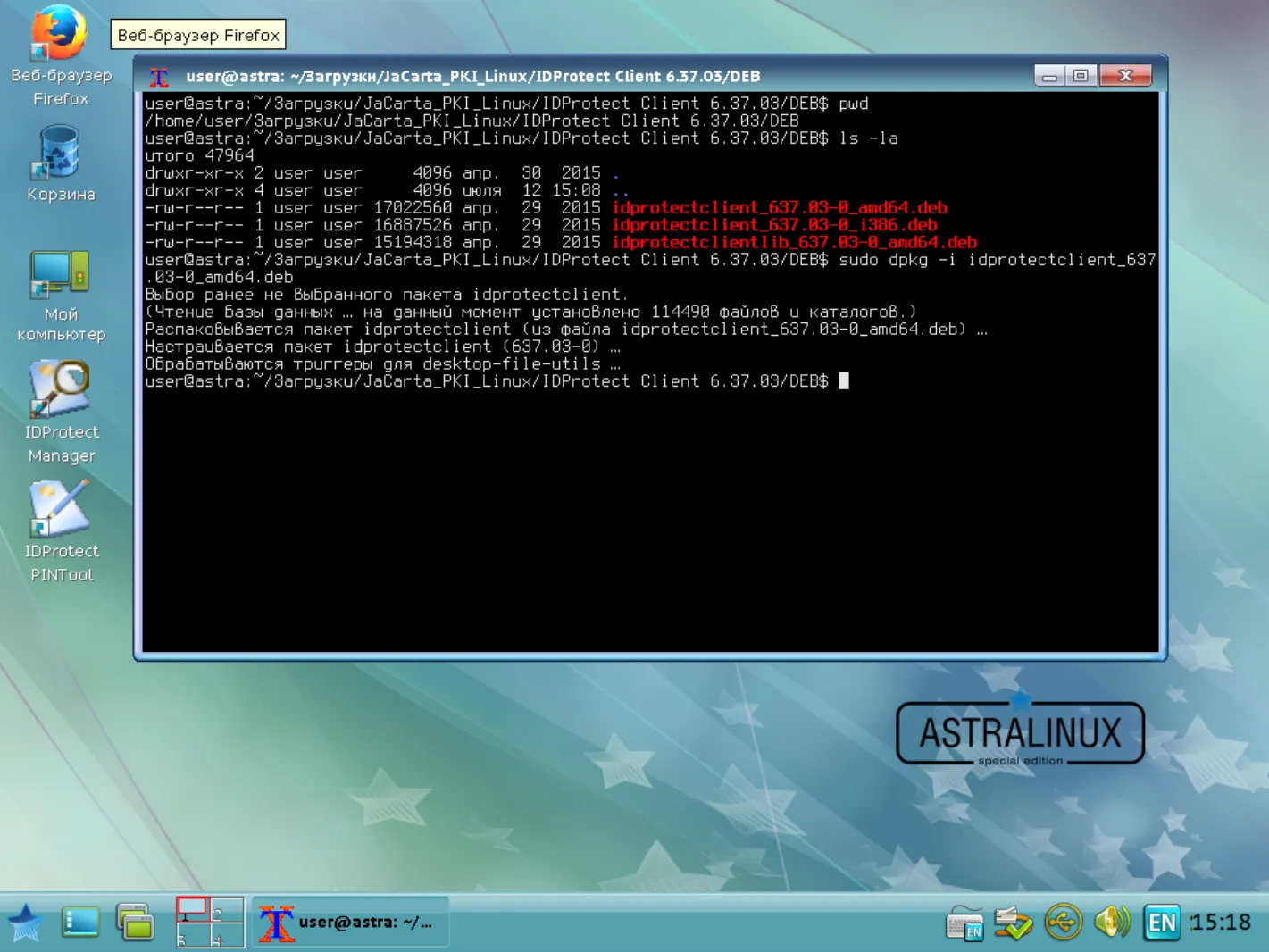Launch IDProtect Manager from the desktop
Screen dimensions: 1269x952
click(x=60, y=413)
